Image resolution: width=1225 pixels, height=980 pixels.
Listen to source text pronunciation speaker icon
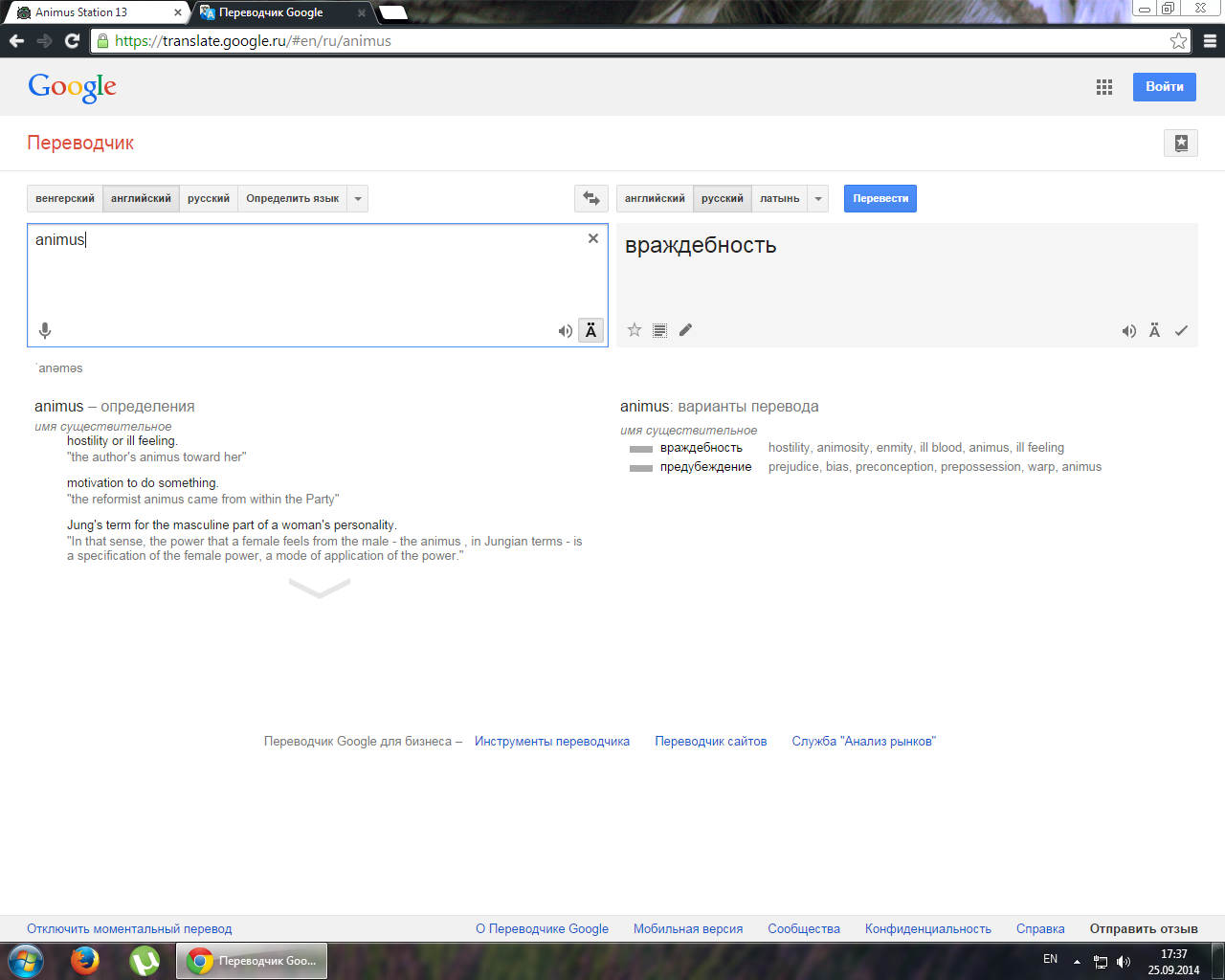pyautogui.click(x=566, y=331)
